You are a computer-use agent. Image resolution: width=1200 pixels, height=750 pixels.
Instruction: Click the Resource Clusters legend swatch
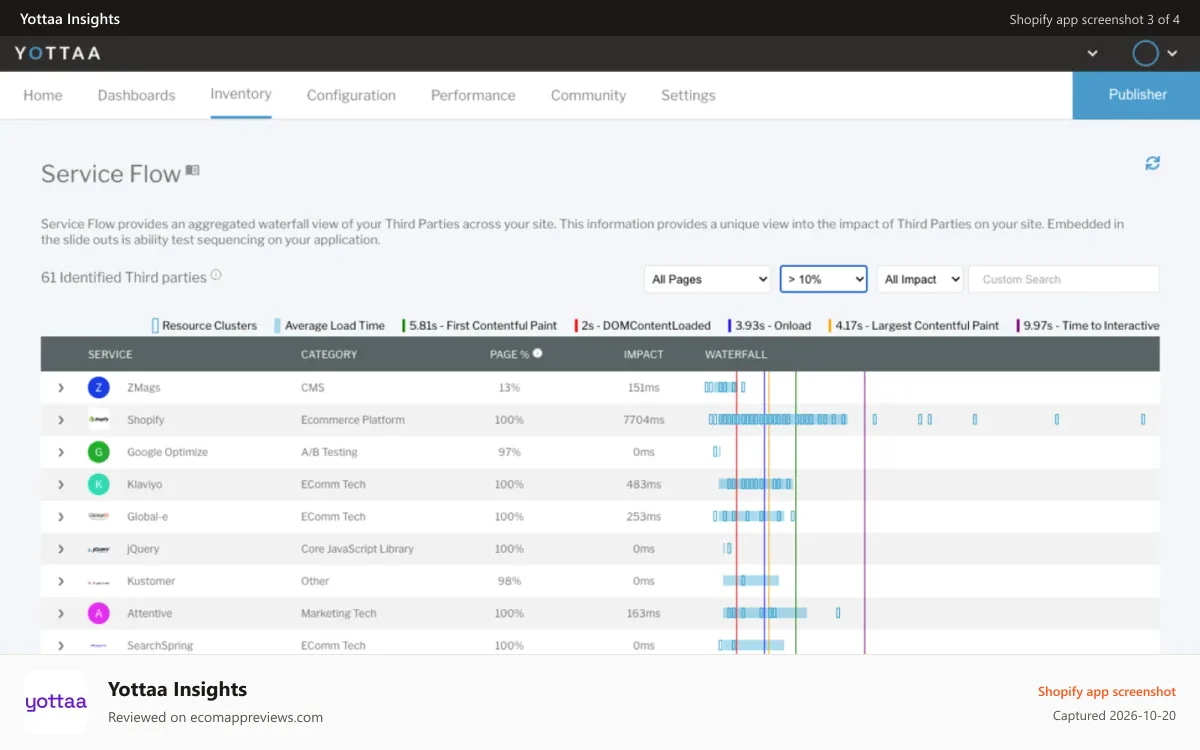click(155, 325)
